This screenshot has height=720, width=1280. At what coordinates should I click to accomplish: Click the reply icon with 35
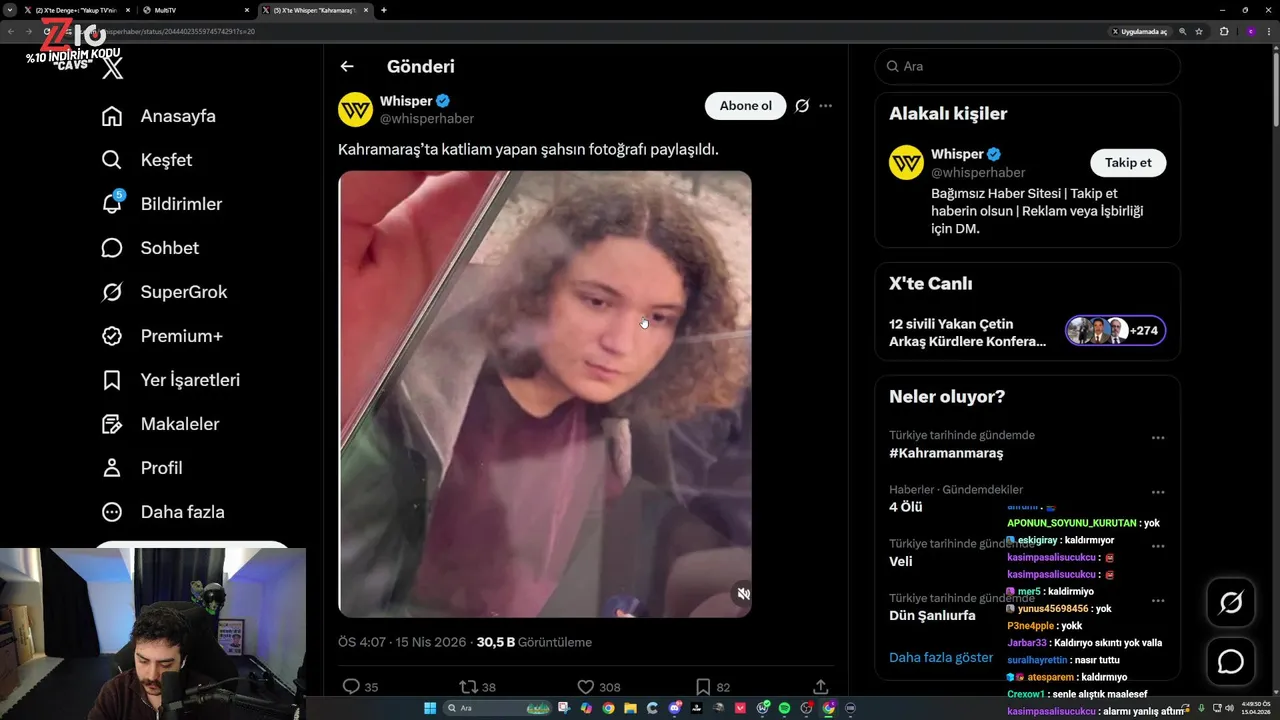351,687
